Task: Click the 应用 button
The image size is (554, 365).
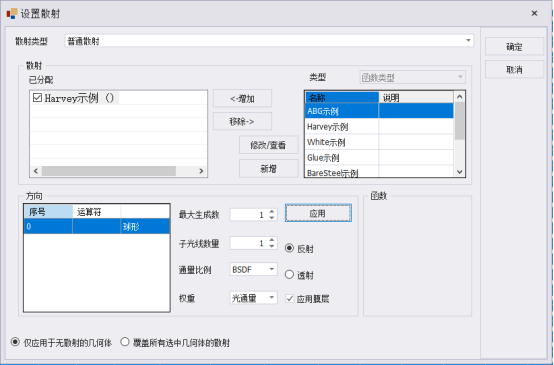Action: pyautogui.click(x=318, y=213)
